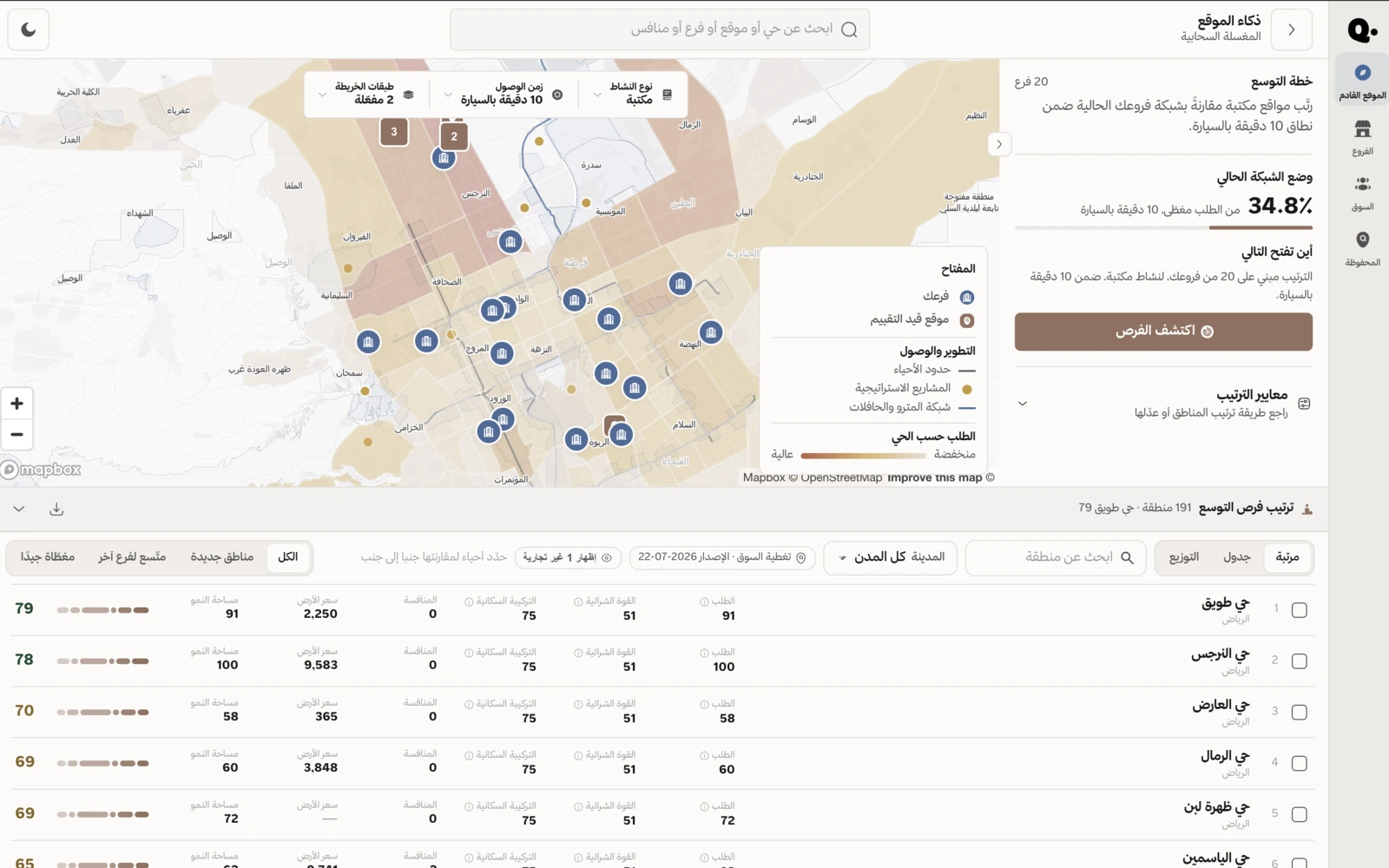Select checkbox for حي النرجس row
The image size is (1389, 868).
point(1299,661)
